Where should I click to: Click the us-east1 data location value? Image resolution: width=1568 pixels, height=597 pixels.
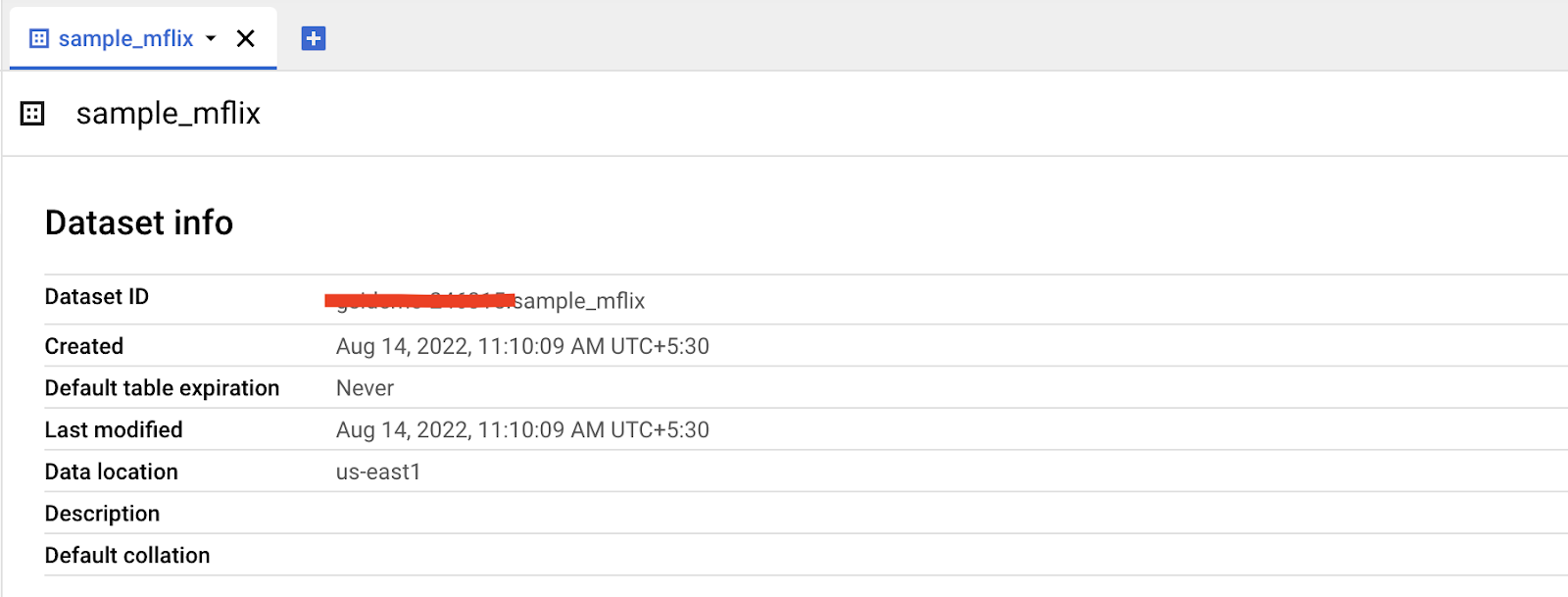click(x=379, y=472)
